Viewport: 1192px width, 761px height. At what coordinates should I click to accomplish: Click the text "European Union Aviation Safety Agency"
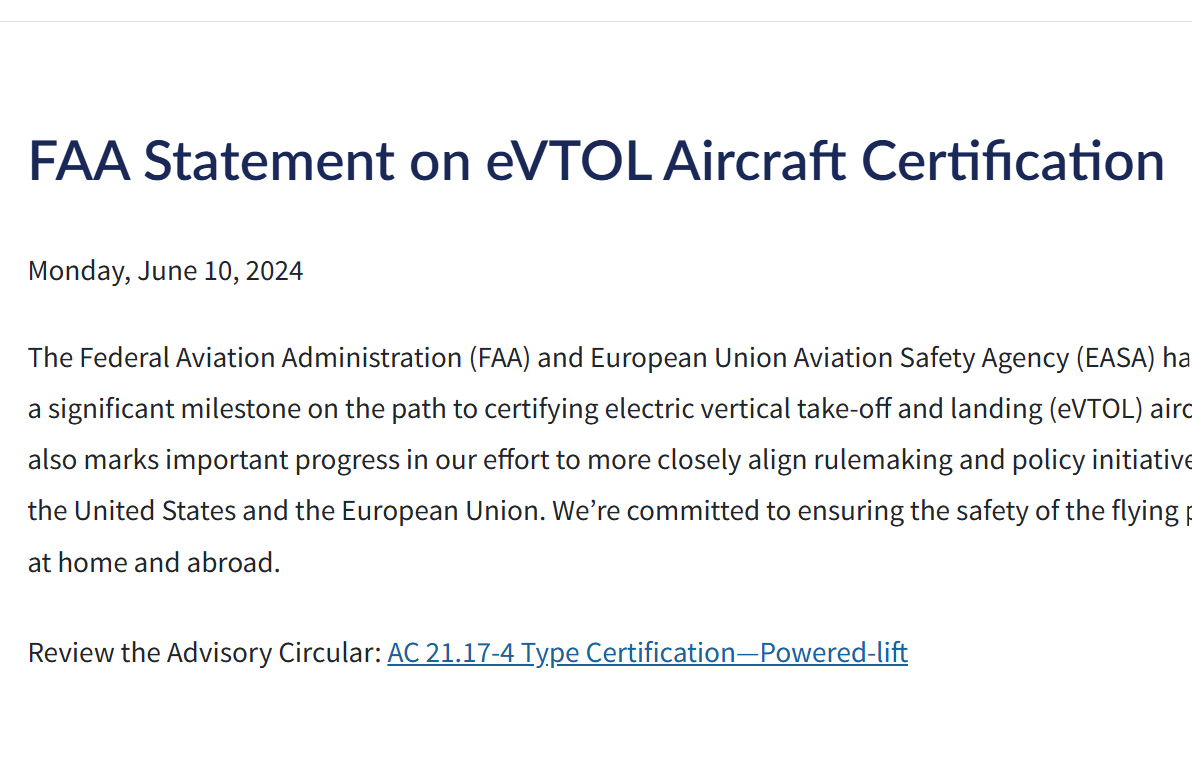tap(828, 358)
